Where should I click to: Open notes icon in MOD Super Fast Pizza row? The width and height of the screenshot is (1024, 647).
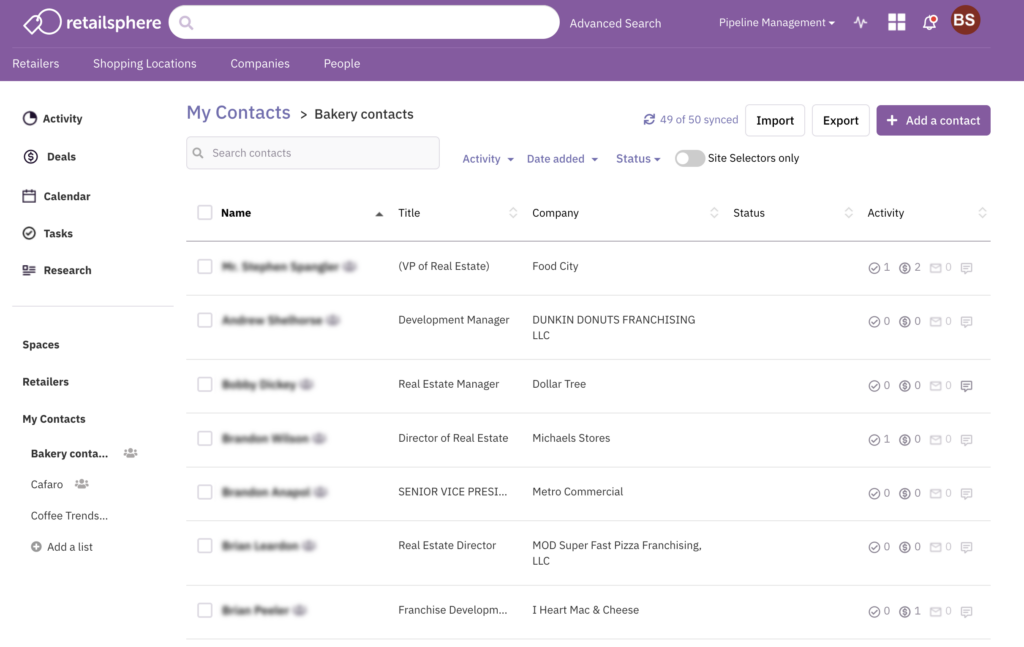[x=967, y=547]
